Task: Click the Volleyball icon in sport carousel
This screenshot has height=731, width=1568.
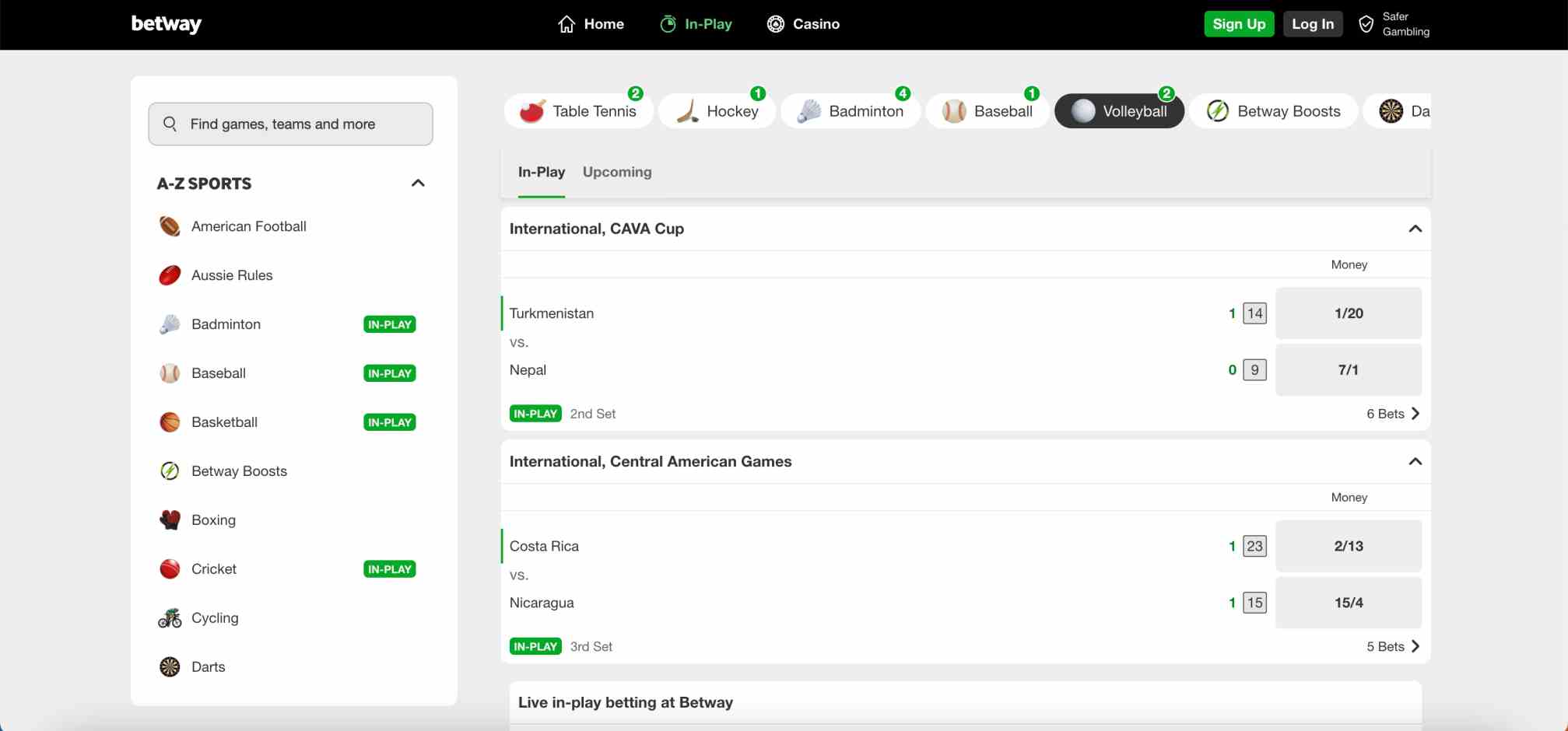Action: point(1082,110)
